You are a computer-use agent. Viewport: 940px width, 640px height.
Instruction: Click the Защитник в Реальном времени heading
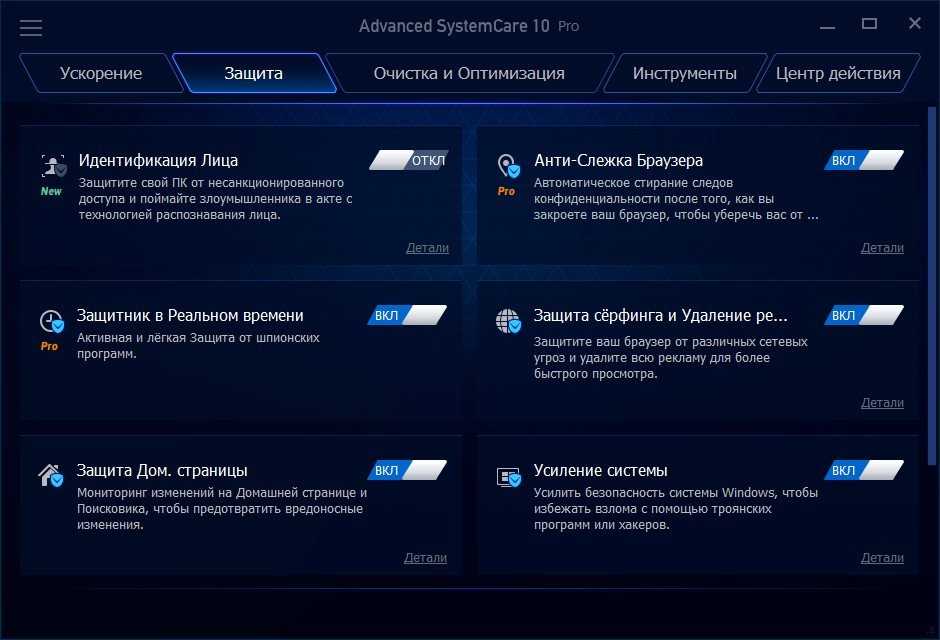(190, 315)
